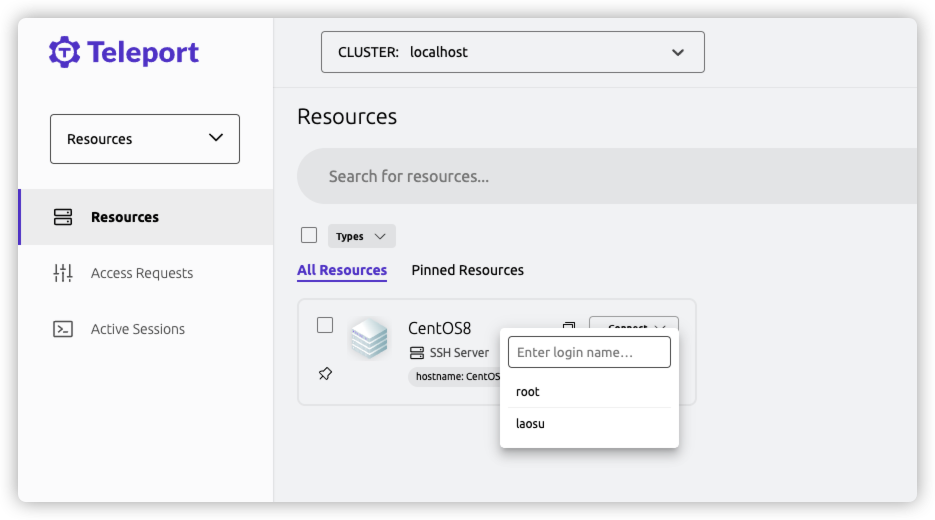
Task: Click the Teleport logo
Action: [123, 52]
